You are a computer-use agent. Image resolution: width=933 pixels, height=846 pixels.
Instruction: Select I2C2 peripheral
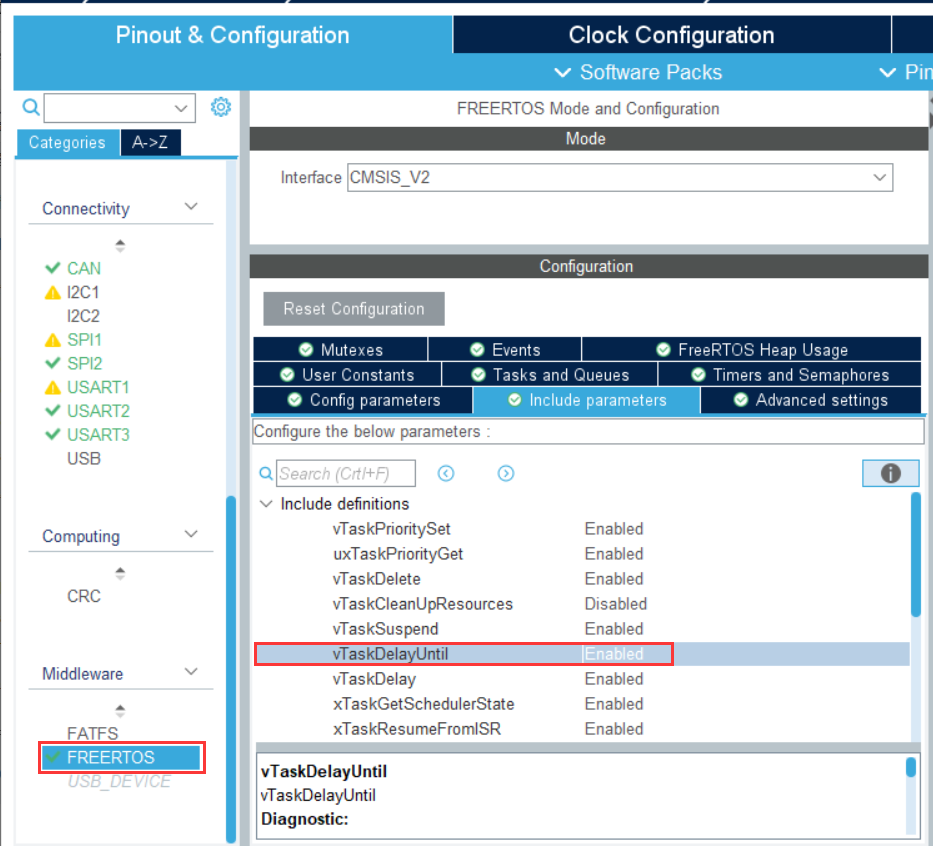pyautogui.click(x=83, y=316)
